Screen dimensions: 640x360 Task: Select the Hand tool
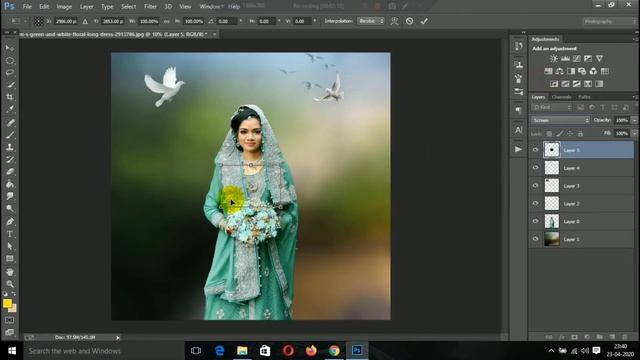[9, 272]
